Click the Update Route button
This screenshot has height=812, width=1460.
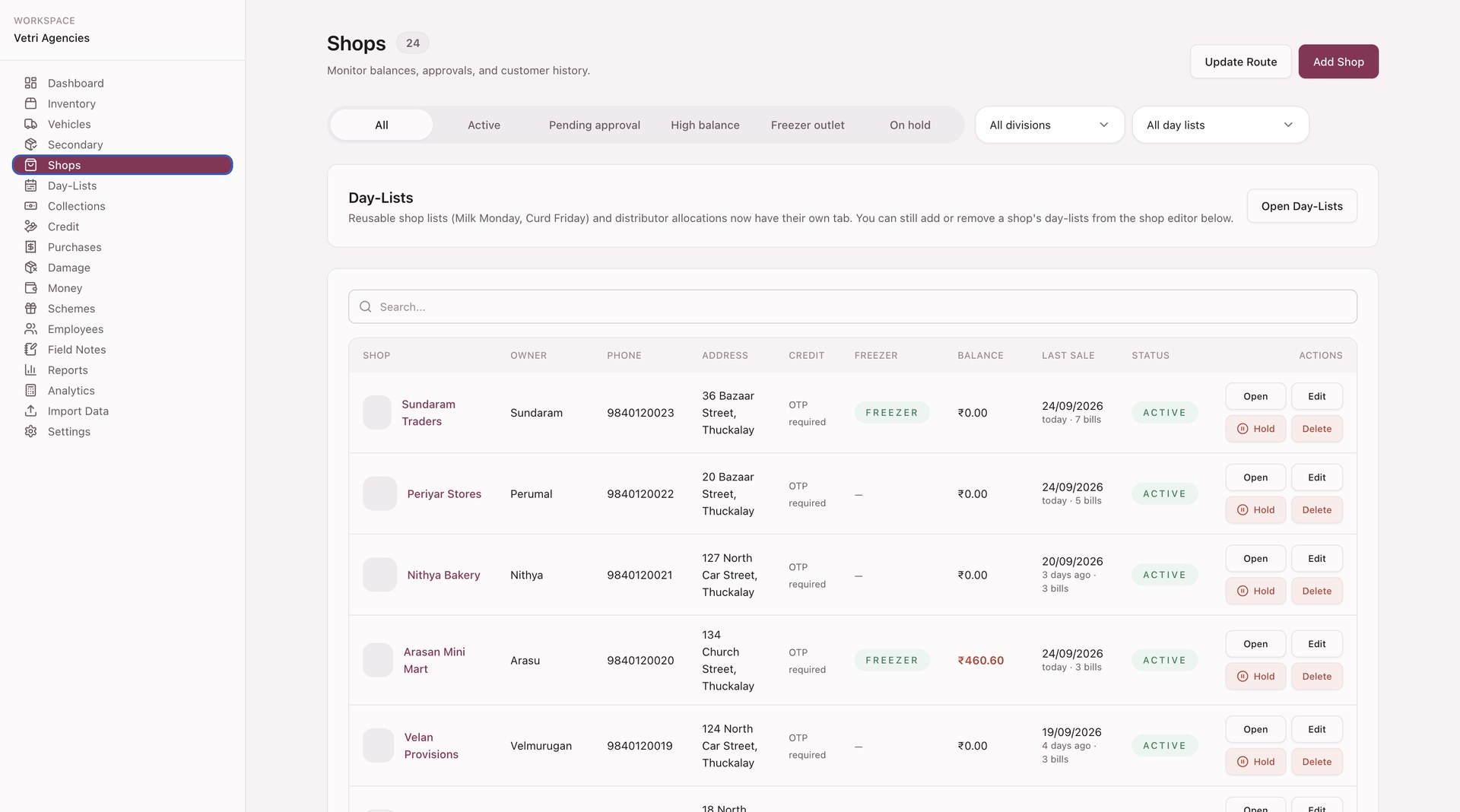tap(1241, 62)
